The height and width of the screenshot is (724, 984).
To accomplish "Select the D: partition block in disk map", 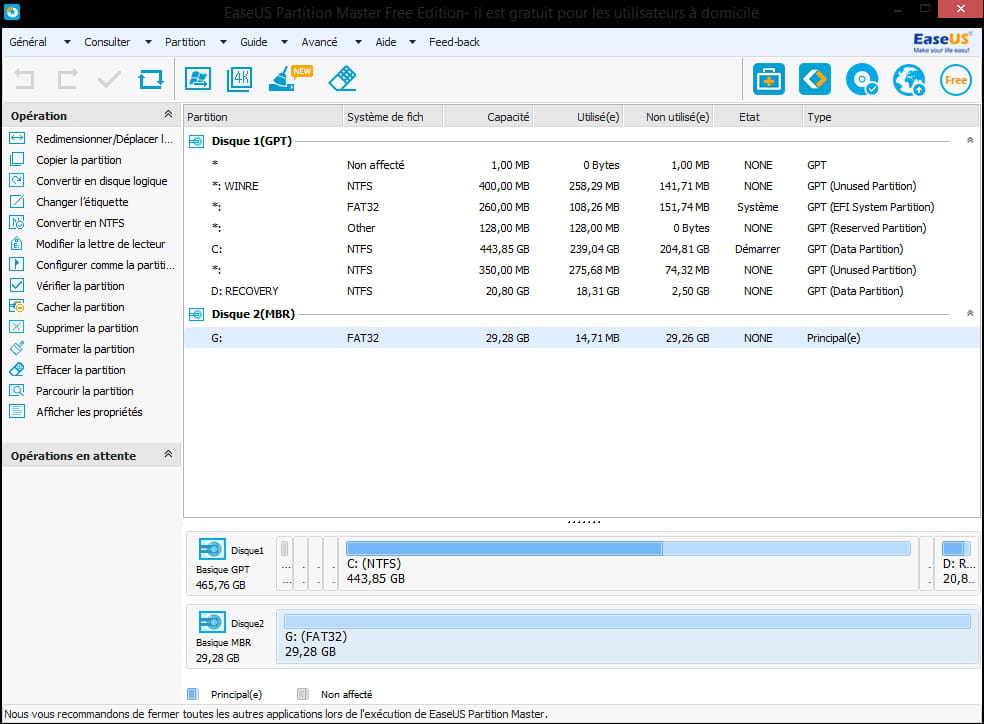I will pyautogui.click(x=956, y=563).
